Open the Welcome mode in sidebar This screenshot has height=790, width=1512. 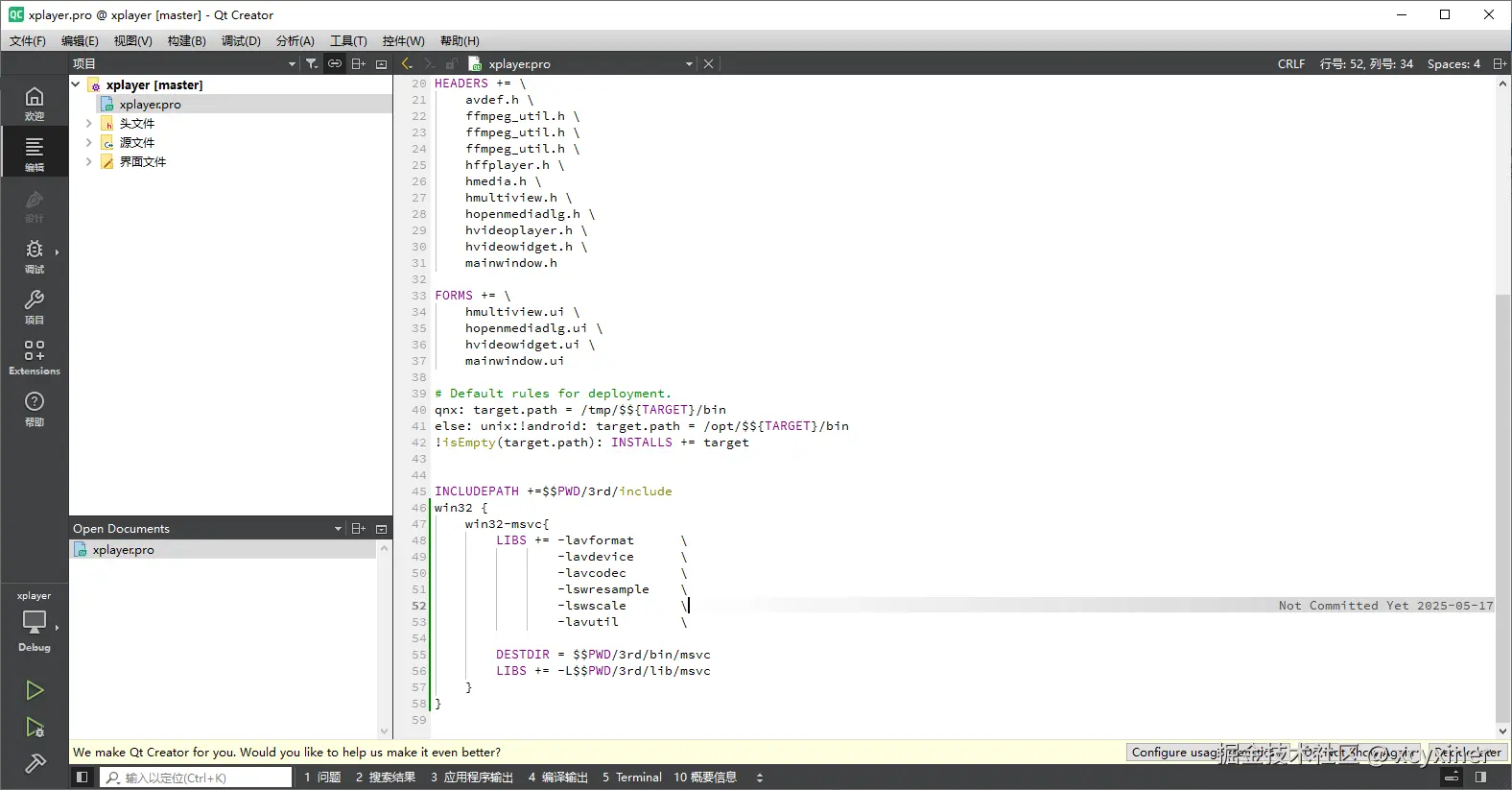[x=35, y=103]
